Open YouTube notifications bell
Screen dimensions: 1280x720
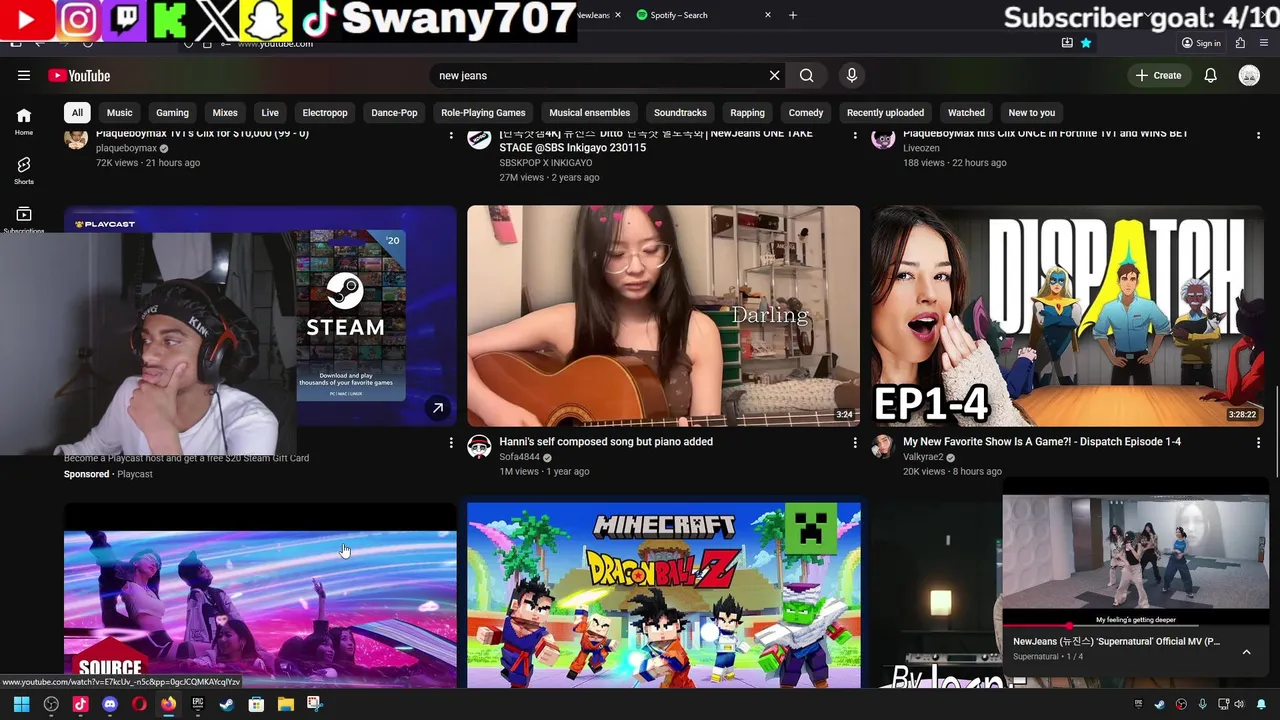coord(1210,75)
